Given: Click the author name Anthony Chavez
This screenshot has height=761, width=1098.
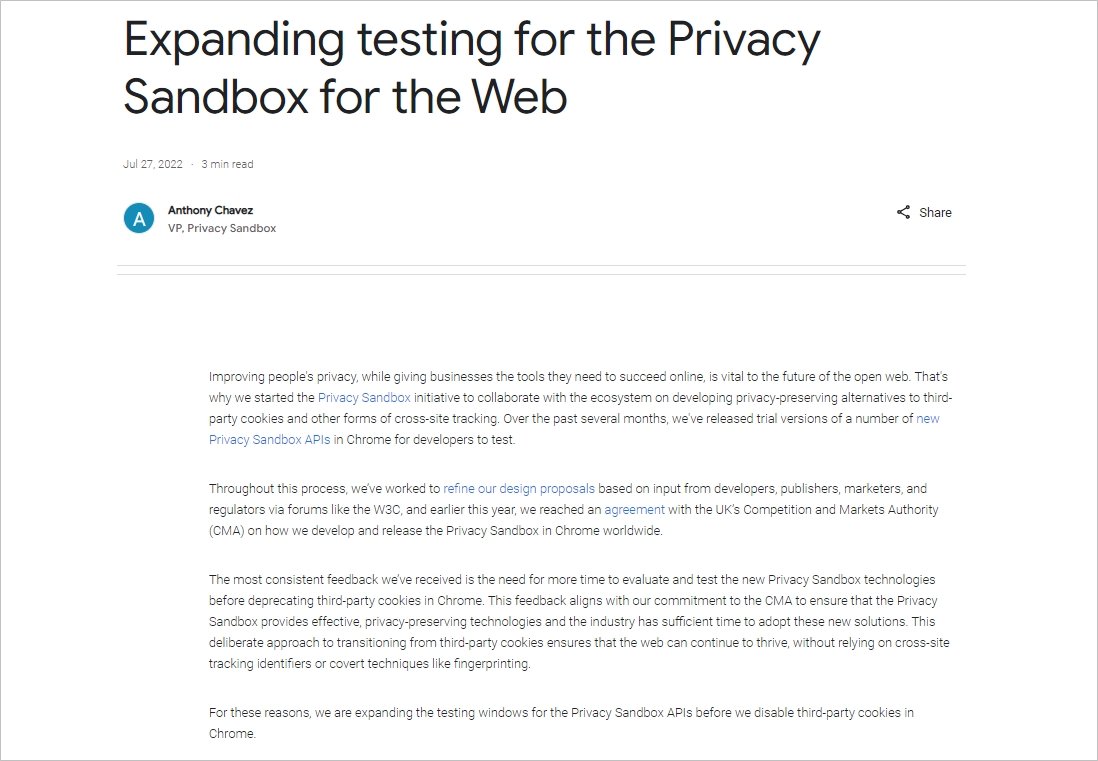Looking at the screenshot, I should (x=210, y=210).
